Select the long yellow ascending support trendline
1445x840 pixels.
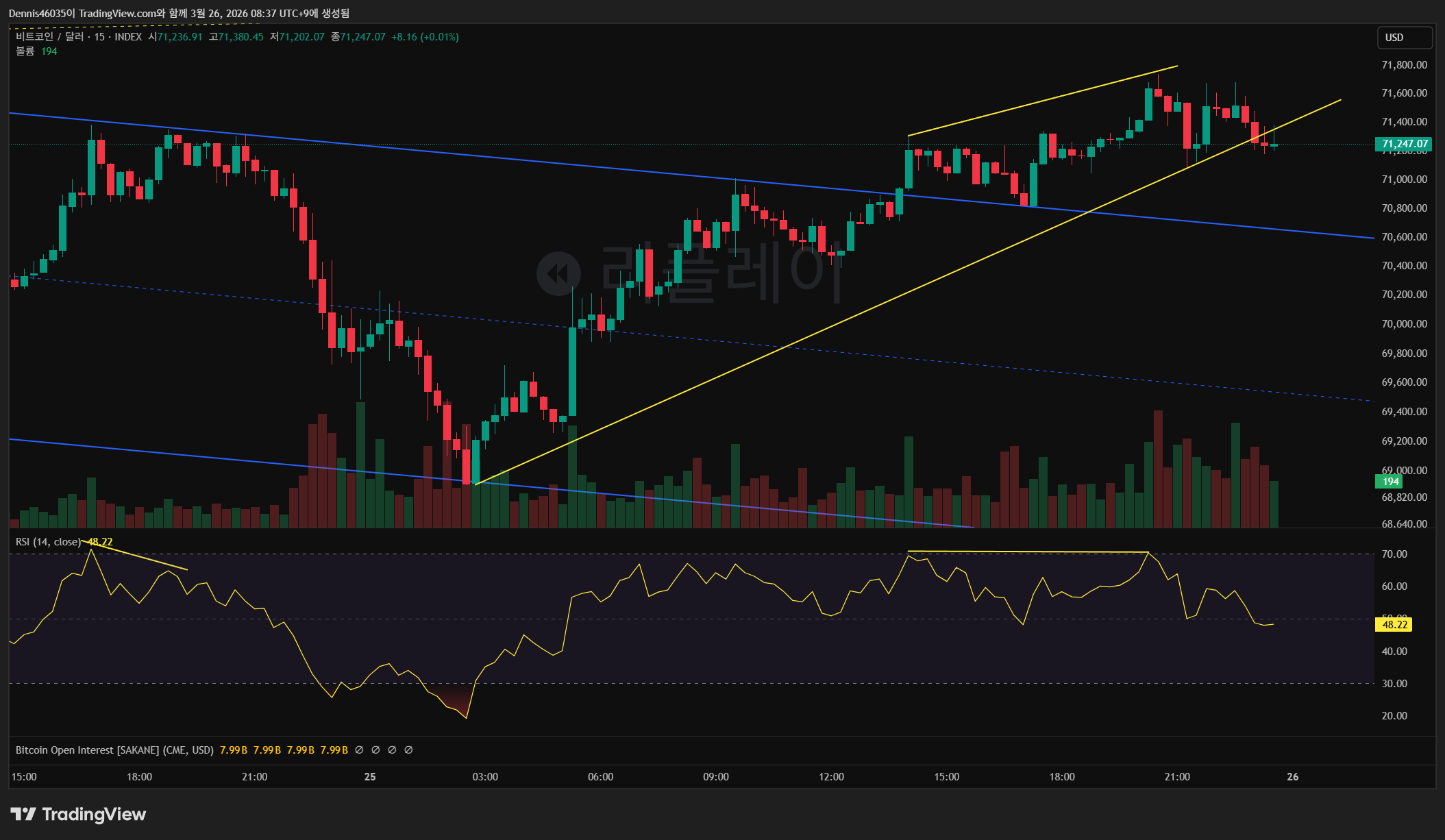[908, 291]
